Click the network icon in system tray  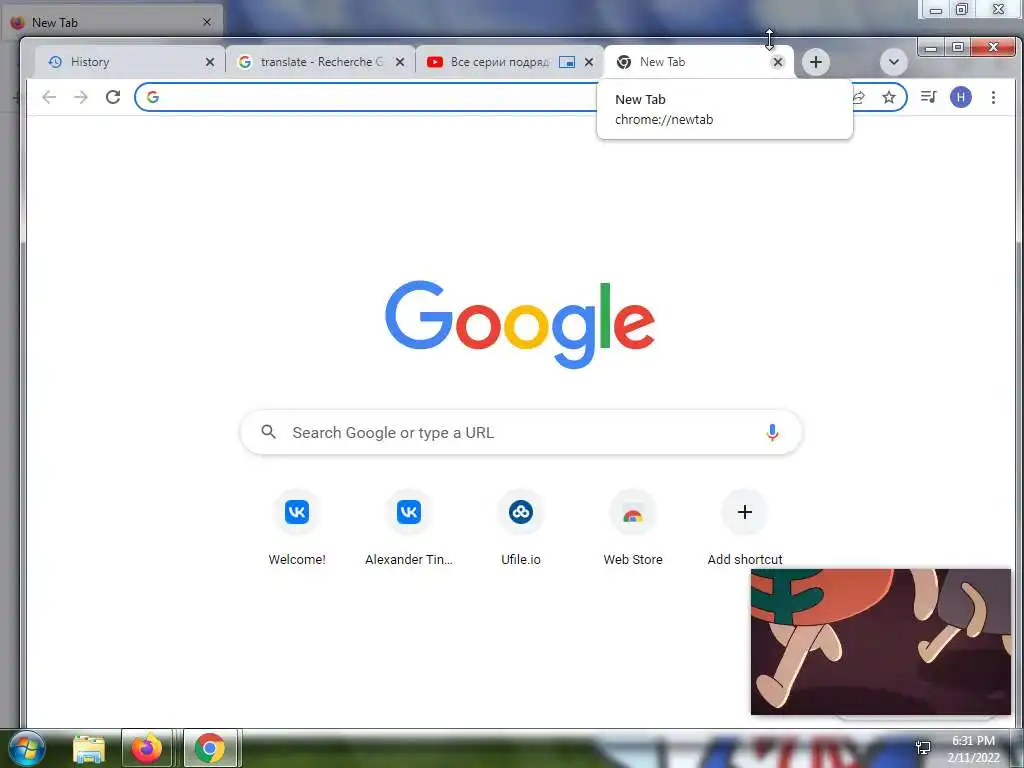923,747
